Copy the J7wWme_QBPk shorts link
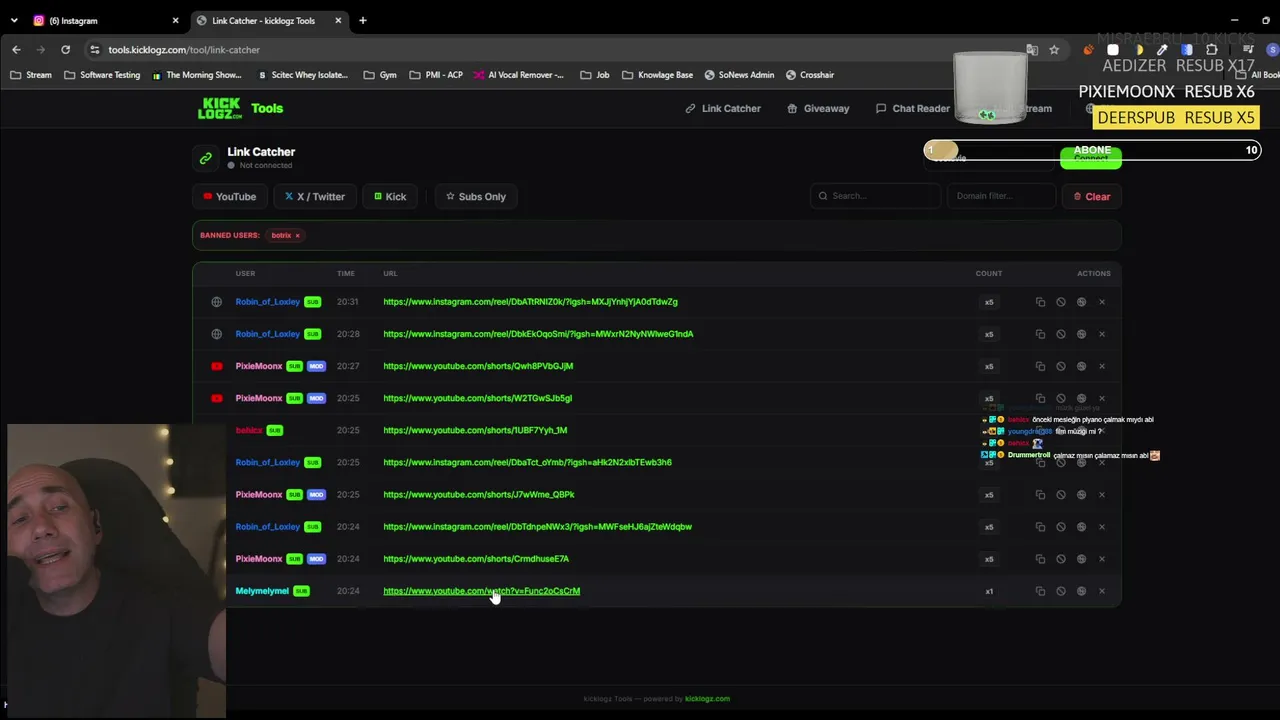Screen dimensions: 1280x720 [1040, 495]
